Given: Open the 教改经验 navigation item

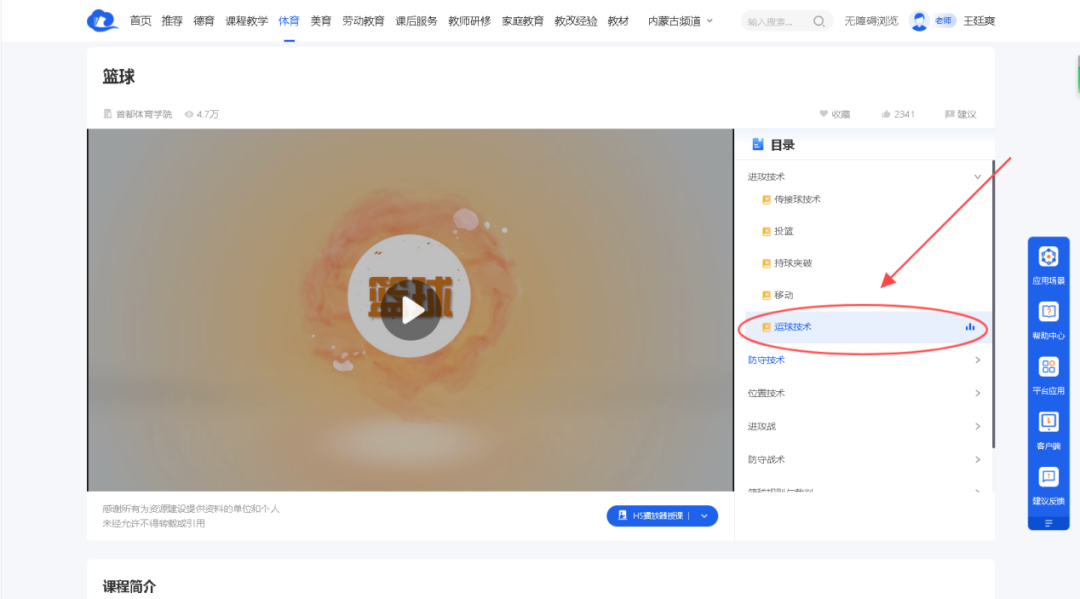Looking at the screenshot, I should [576, 21].
